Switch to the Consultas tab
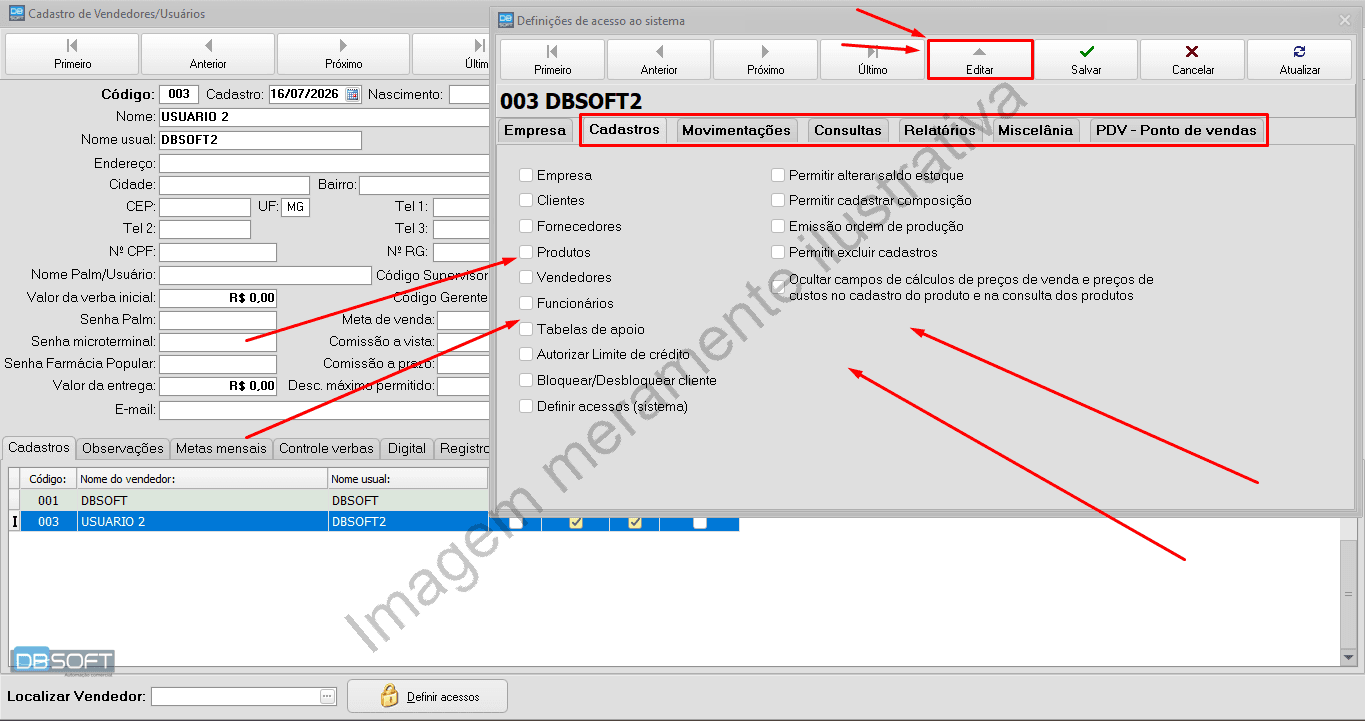 click(x=847, y=130)
